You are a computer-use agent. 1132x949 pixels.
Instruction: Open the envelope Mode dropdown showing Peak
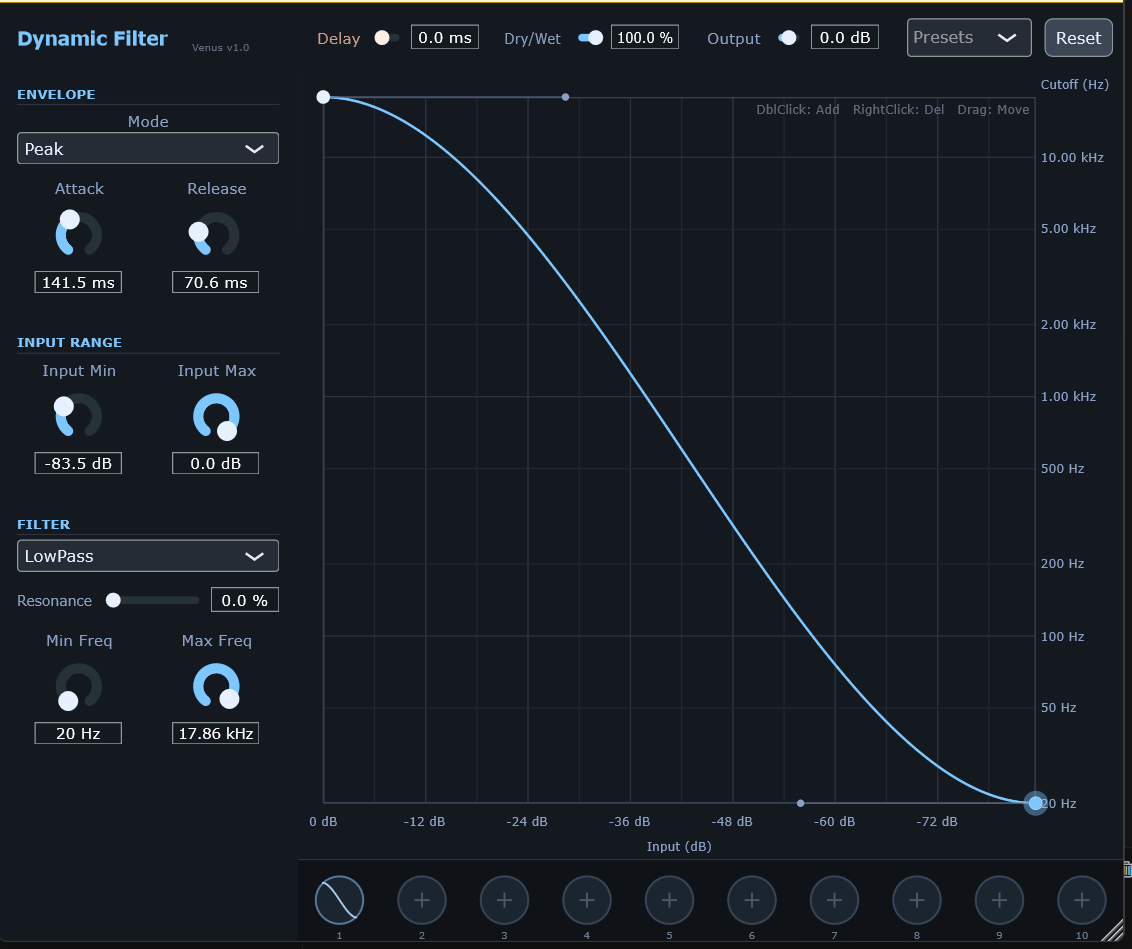tap(147, 148)
